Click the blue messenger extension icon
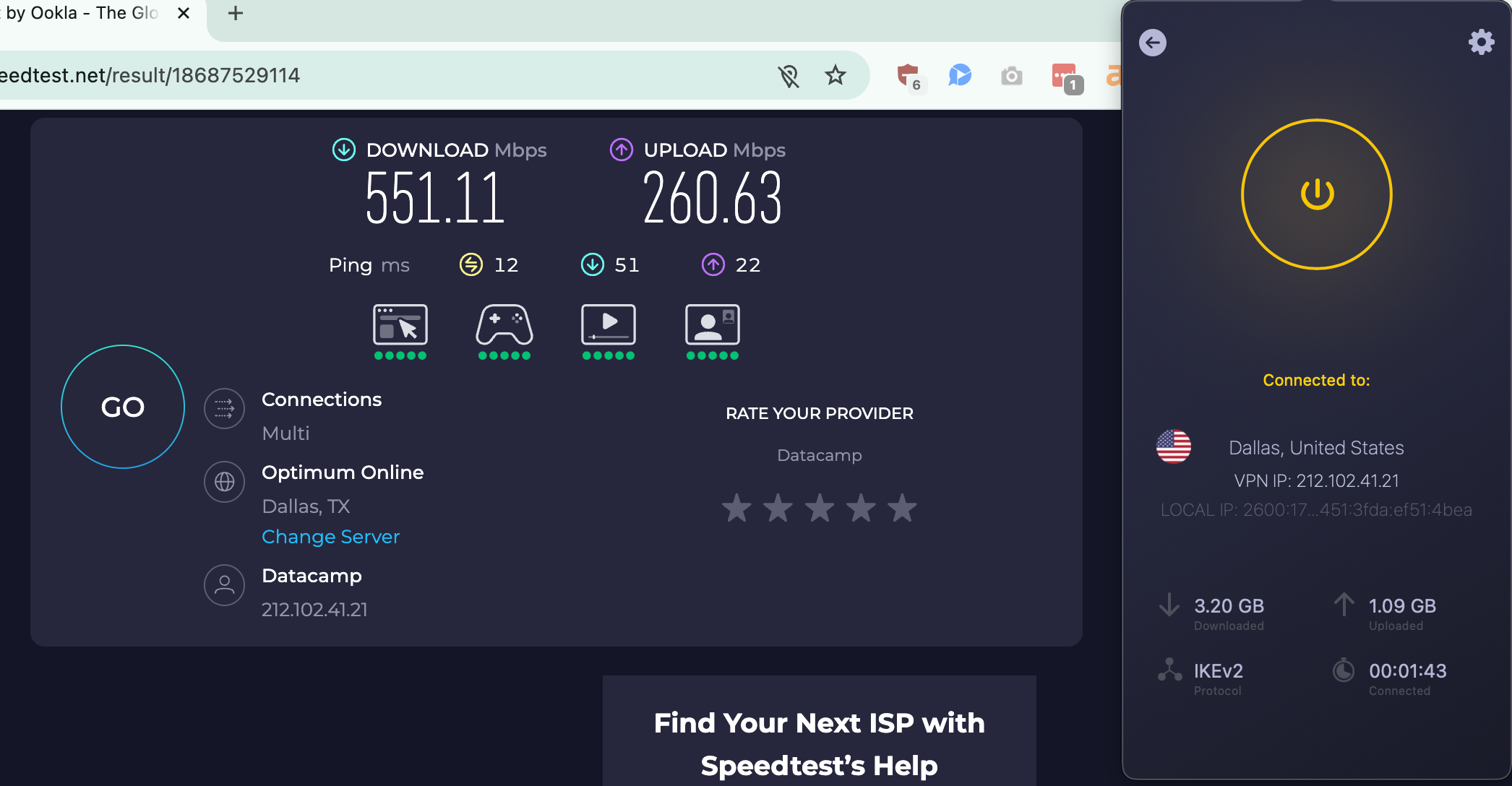The image size is (1512, 786). pyautogui.click(x=961, y=76)
